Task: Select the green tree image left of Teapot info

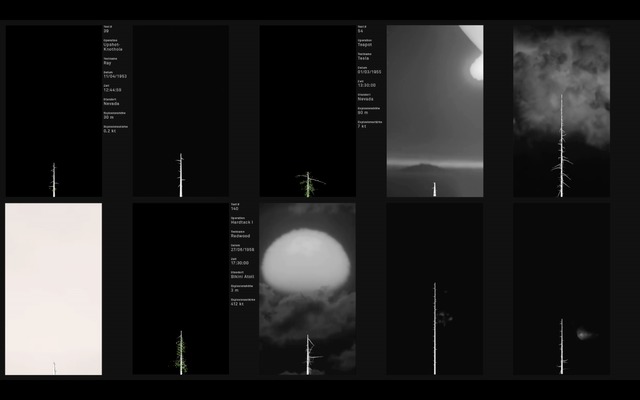Action: [307, 110]
